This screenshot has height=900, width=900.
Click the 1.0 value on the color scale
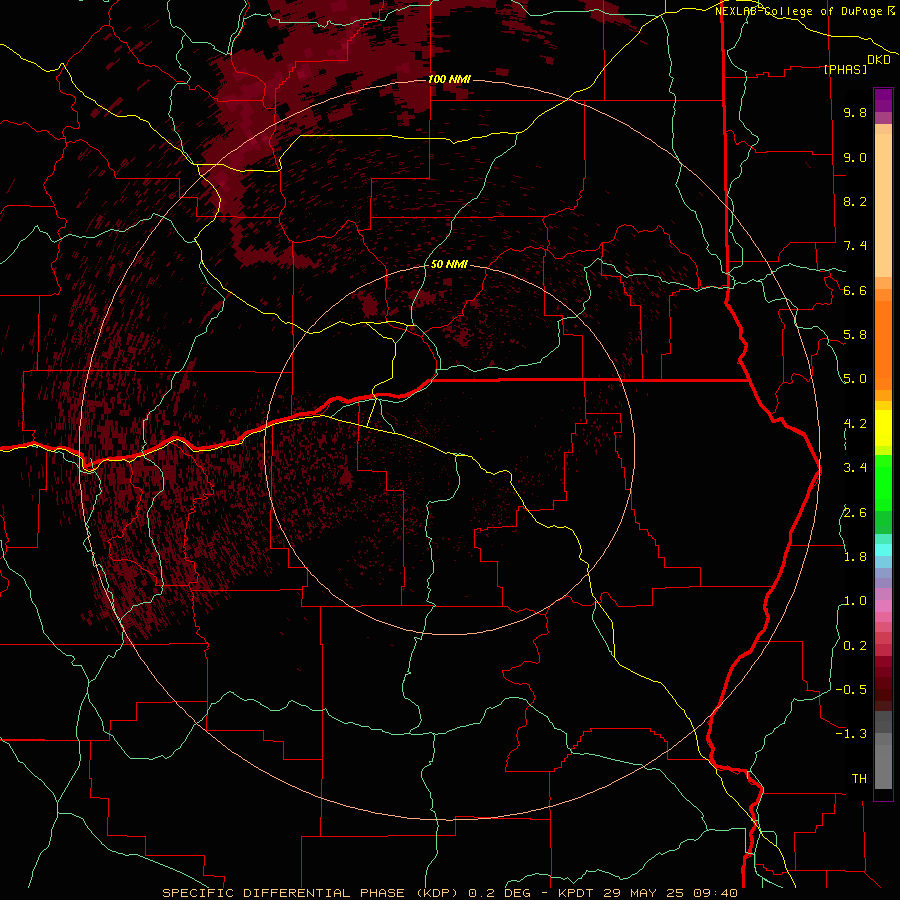(855, 601)
